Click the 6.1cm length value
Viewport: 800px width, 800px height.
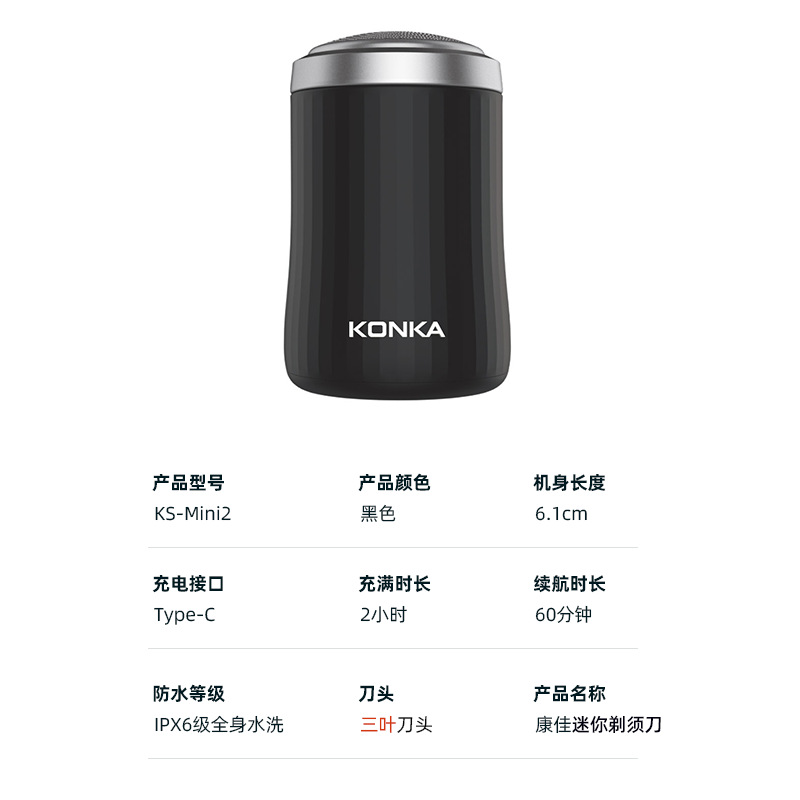point(561,514)
